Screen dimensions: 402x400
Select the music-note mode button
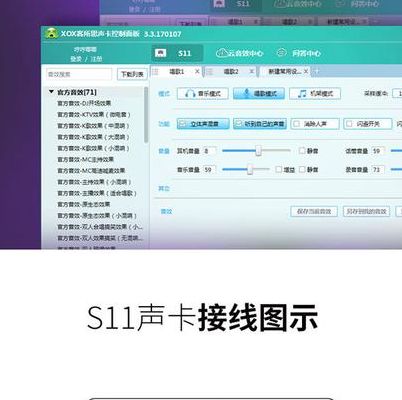315,94
